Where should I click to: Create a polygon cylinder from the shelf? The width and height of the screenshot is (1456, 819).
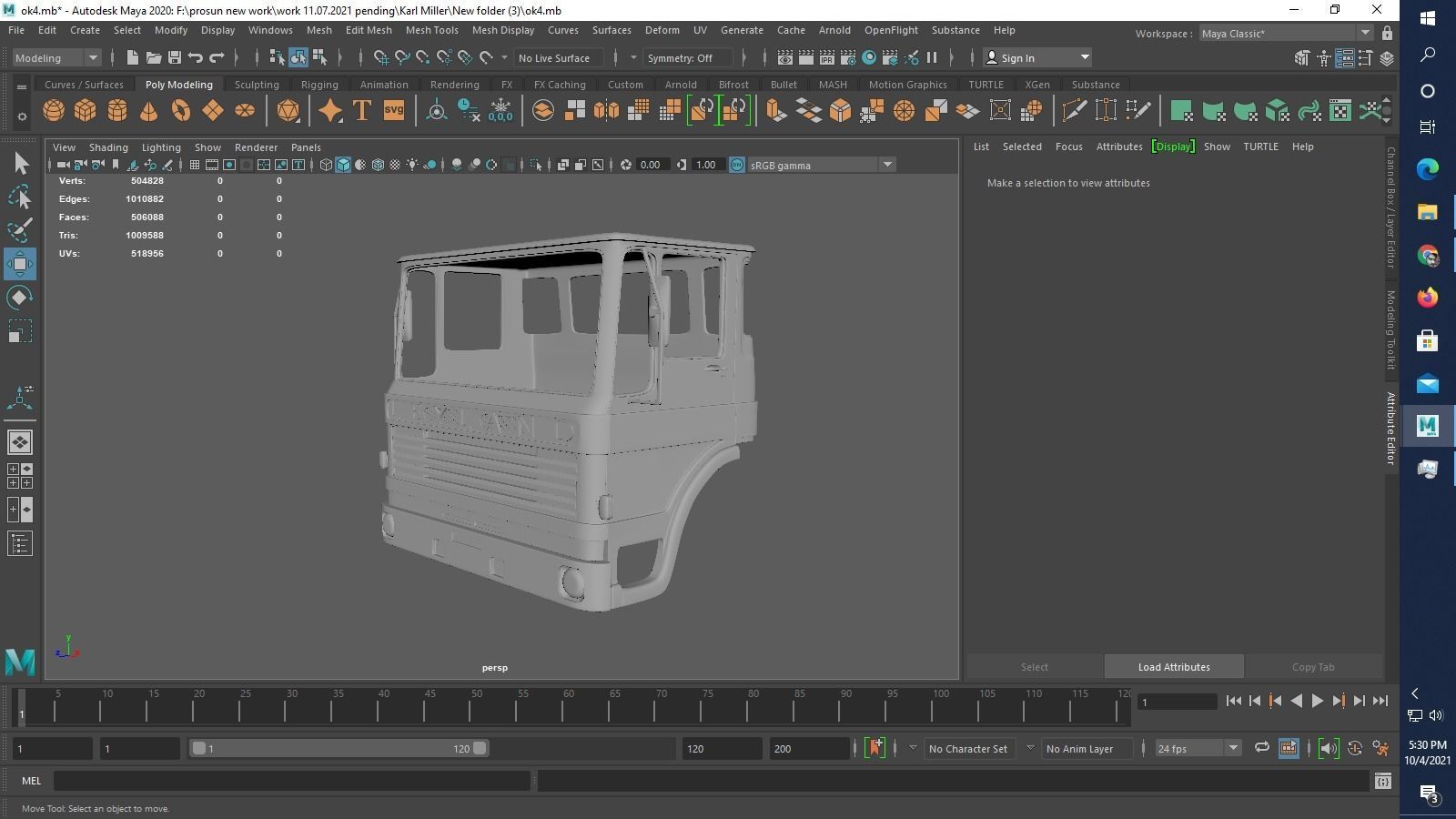pyautogui.click(x=117, y=111)
